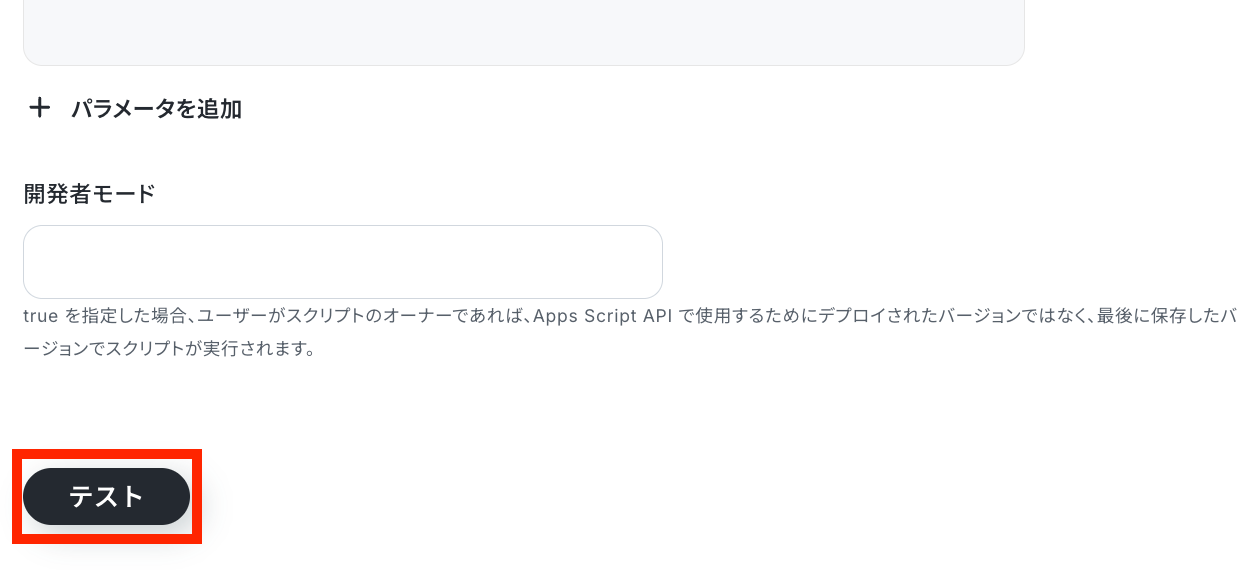Click the help text mentioning Apps Script API

tap(629, 317)
